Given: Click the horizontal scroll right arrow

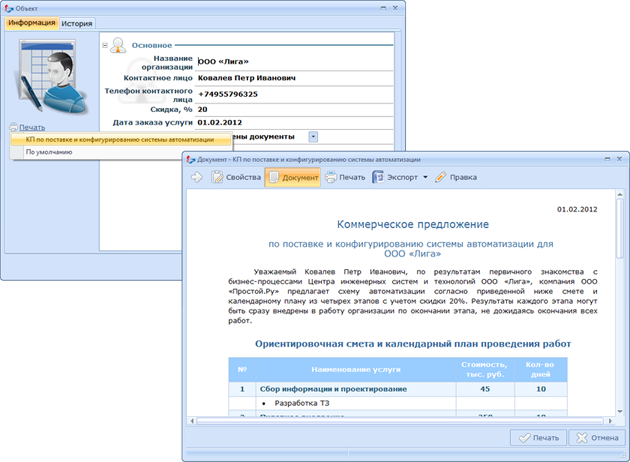Looking at the screenshot, I should click(x=610, y=421).
